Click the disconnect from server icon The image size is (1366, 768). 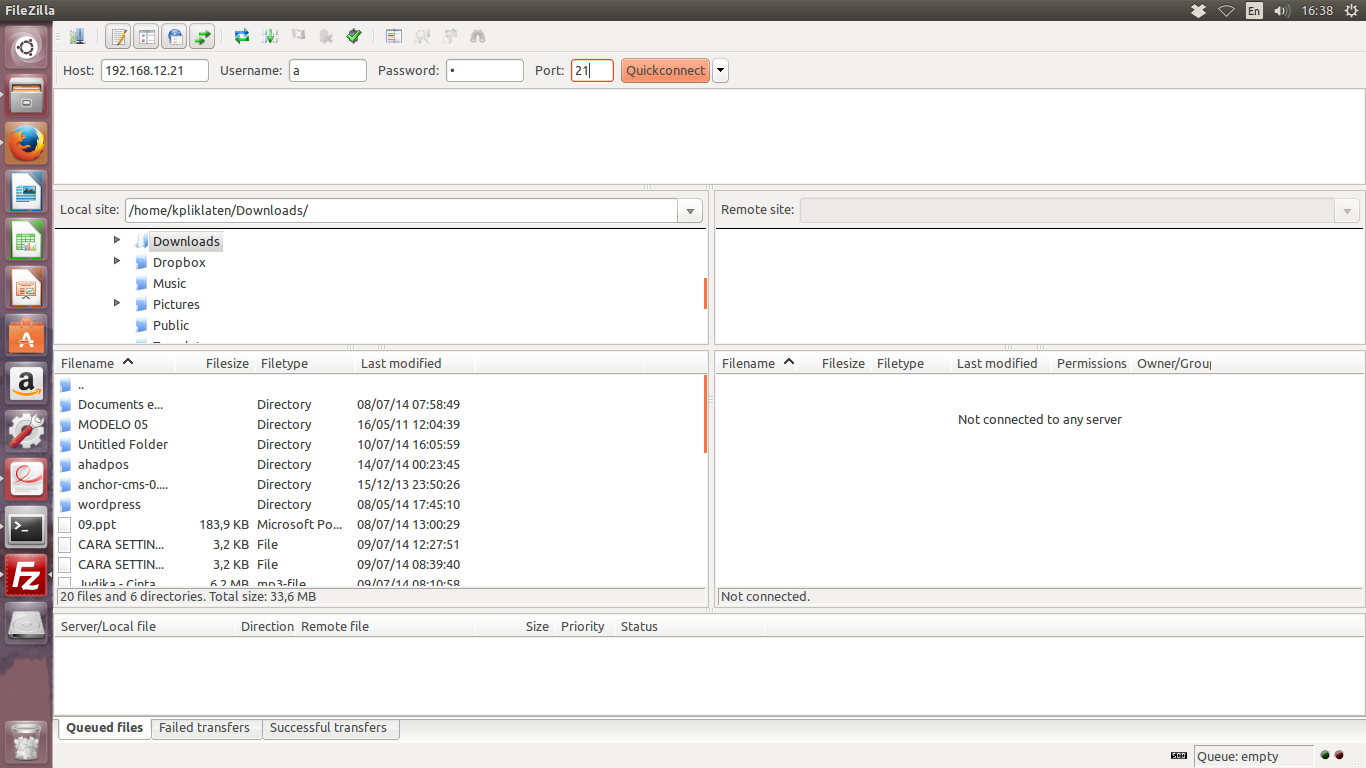326,37
